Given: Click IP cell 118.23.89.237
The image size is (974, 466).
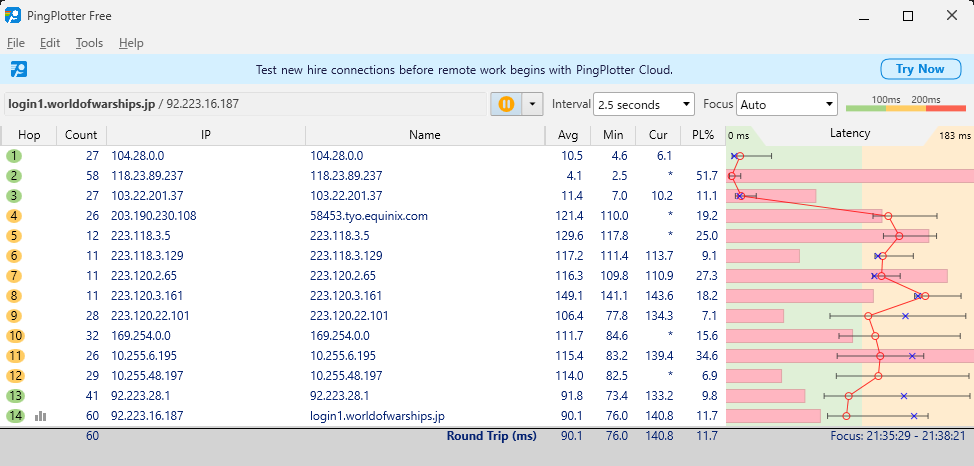Looking at the screenshot, I should tap(147, 176).
